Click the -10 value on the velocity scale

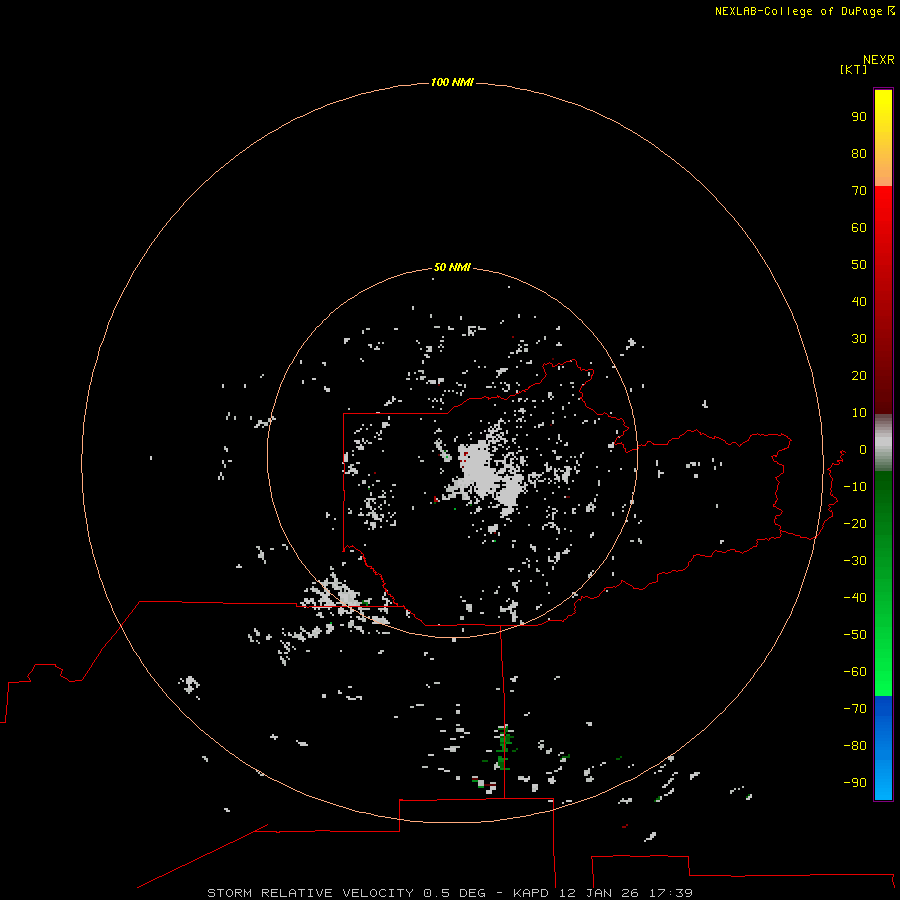click(x=855, y=487)
